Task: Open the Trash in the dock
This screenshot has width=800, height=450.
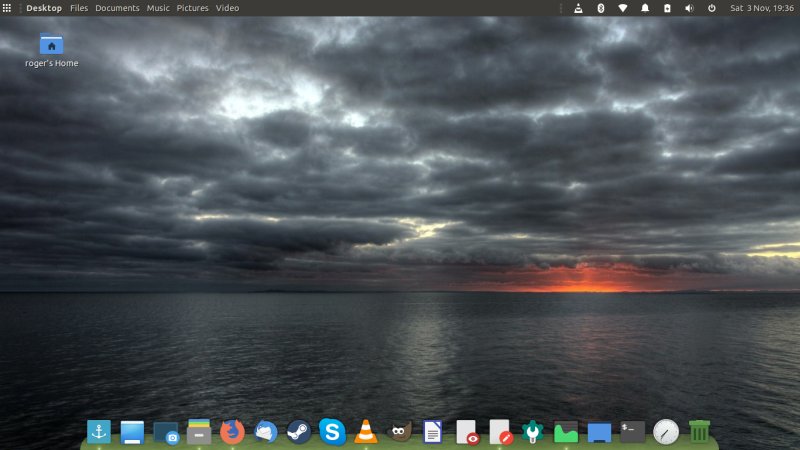Action: click(699, 432)
